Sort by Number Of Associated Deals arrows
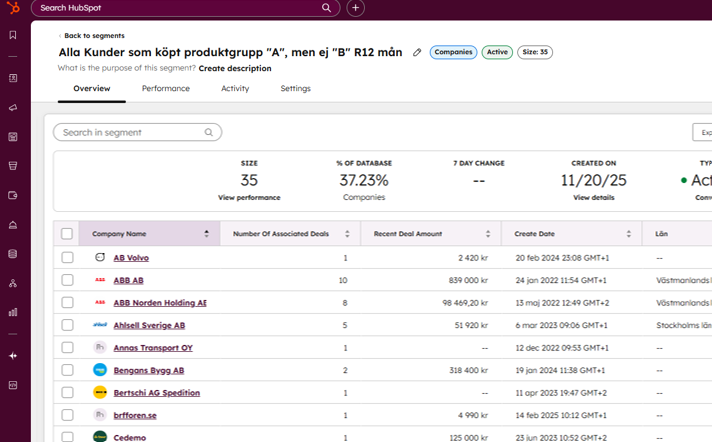Screen dimensions: 712x442 click(347, 233)
